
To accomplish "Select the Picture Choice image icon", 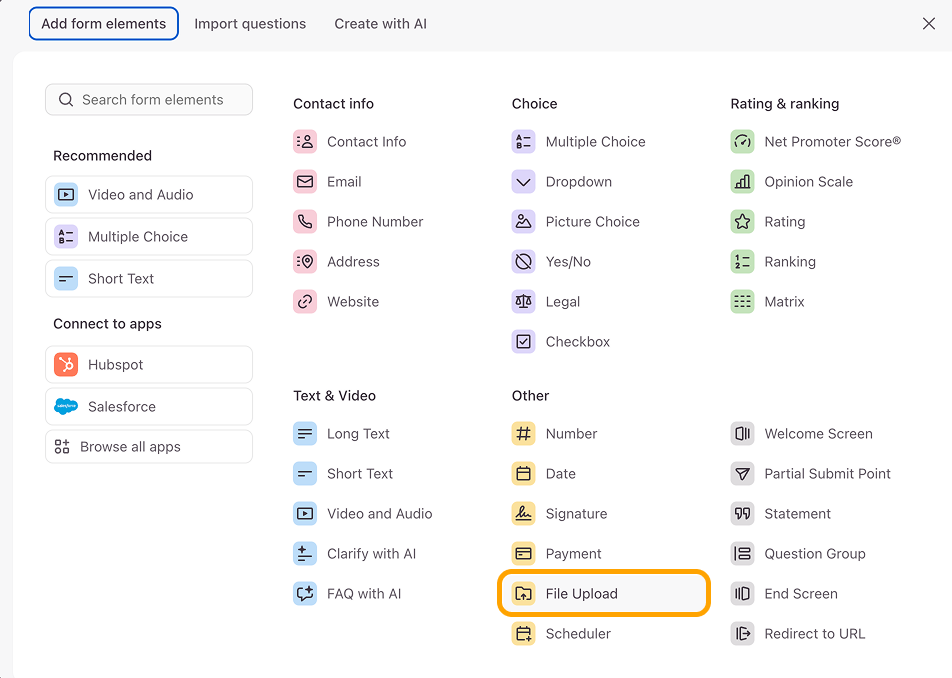I will tap(523, 222).
